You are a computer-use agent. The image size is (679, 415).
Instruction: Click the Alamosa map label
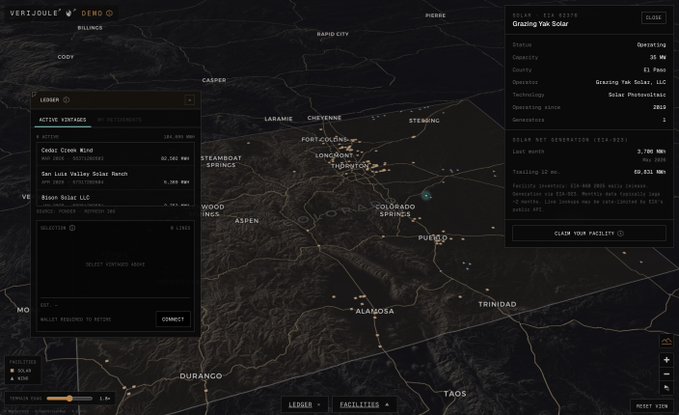tap(375, 311)
